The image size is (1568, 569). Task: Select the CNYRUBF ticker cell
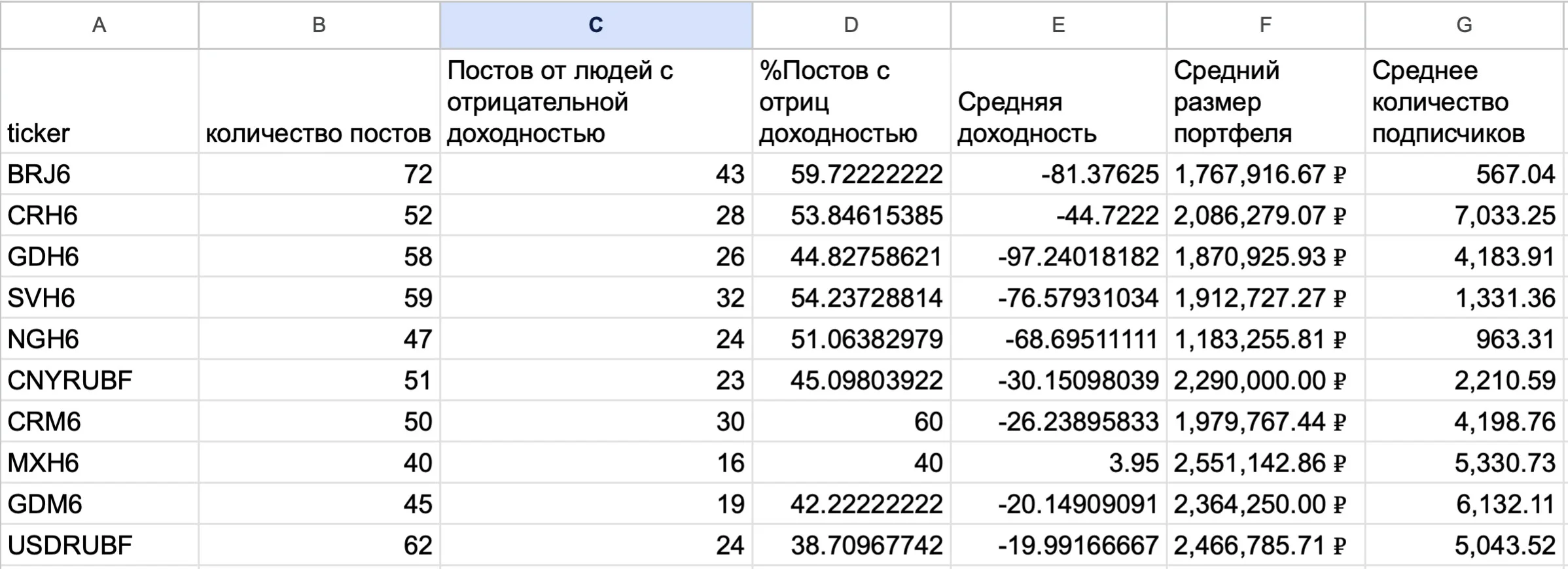click(x=99, y=380)
